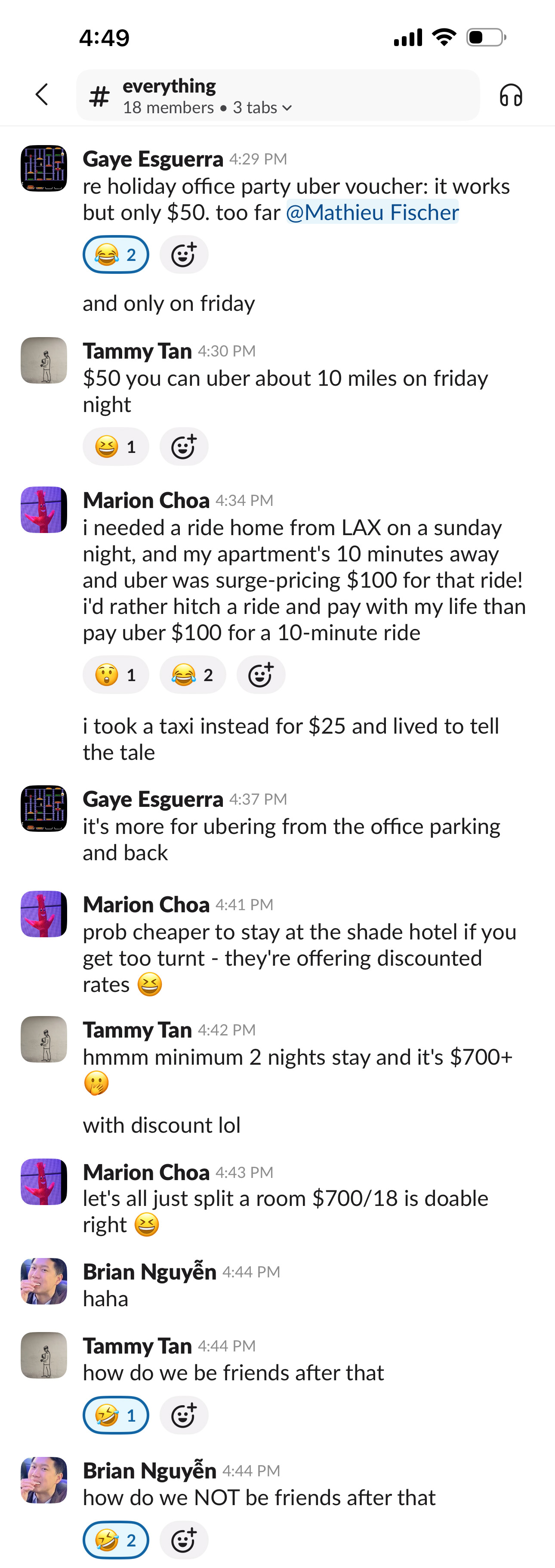The width and height of the screenshot is (555, 1568).
Task: Toggle ROFL reaction on Tammy's friends message
Action: coord(116,1415)
